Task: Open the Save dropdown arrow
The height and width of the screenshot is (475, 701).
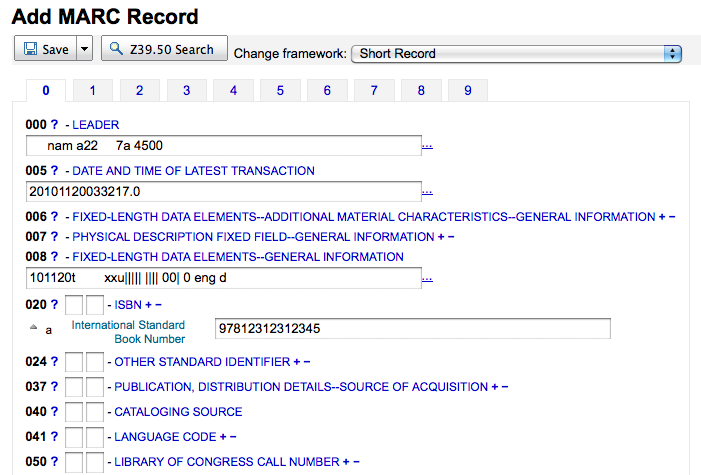Action: coord(84,49)
